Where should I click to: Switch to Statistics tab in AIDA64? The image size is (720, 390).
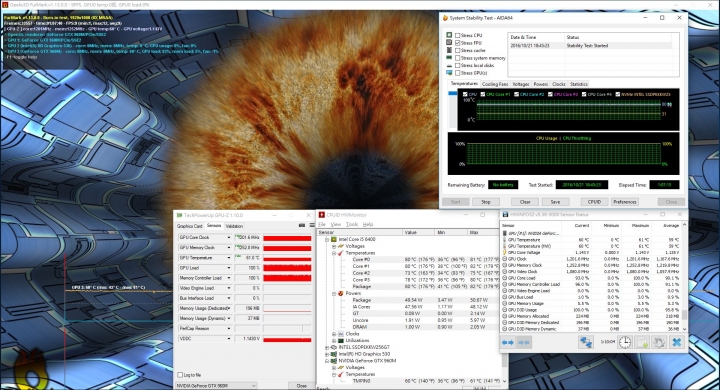(x=579, y=84)
